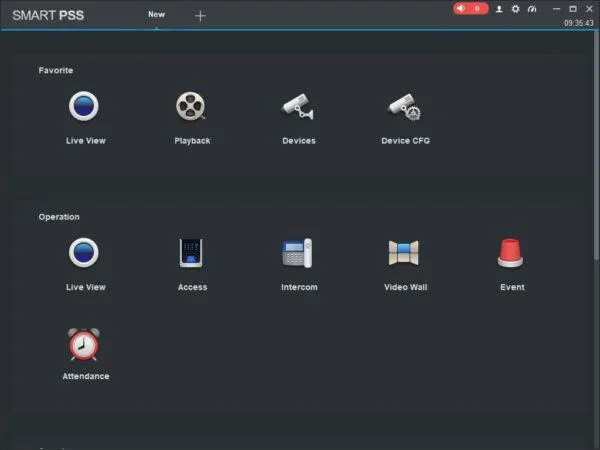Open settings via the gear icon
This screenshot has width=600, height=450.
click(516, 9)
